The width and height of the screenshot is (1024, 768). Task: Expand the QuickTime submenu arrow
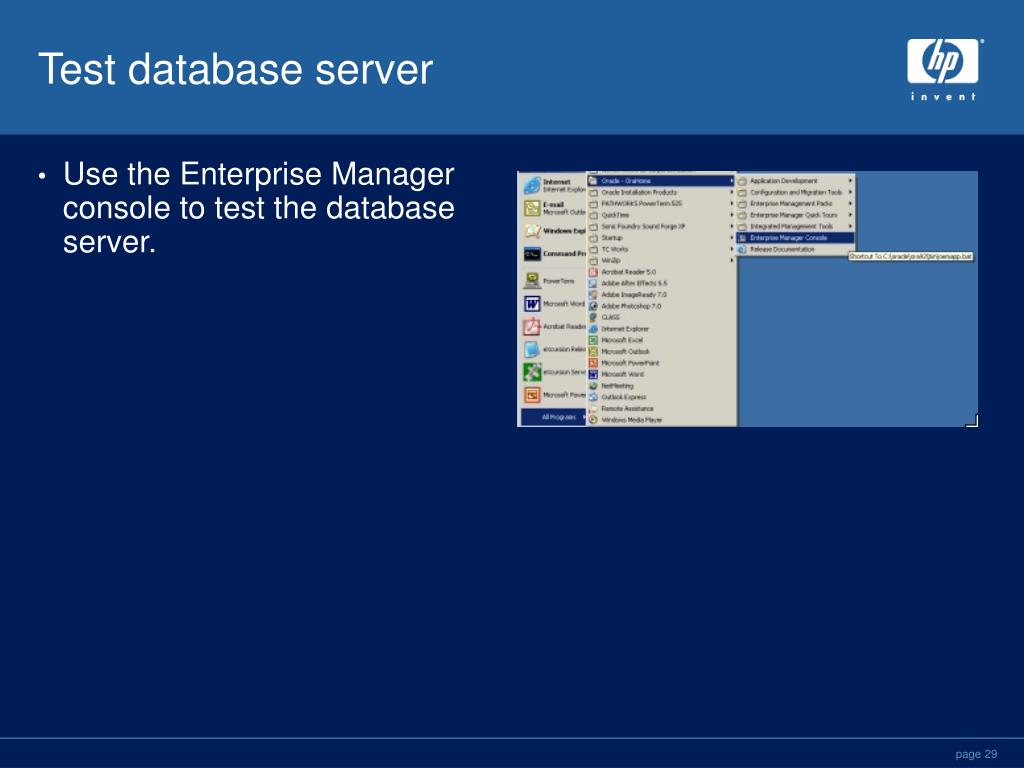pos(731,215)
